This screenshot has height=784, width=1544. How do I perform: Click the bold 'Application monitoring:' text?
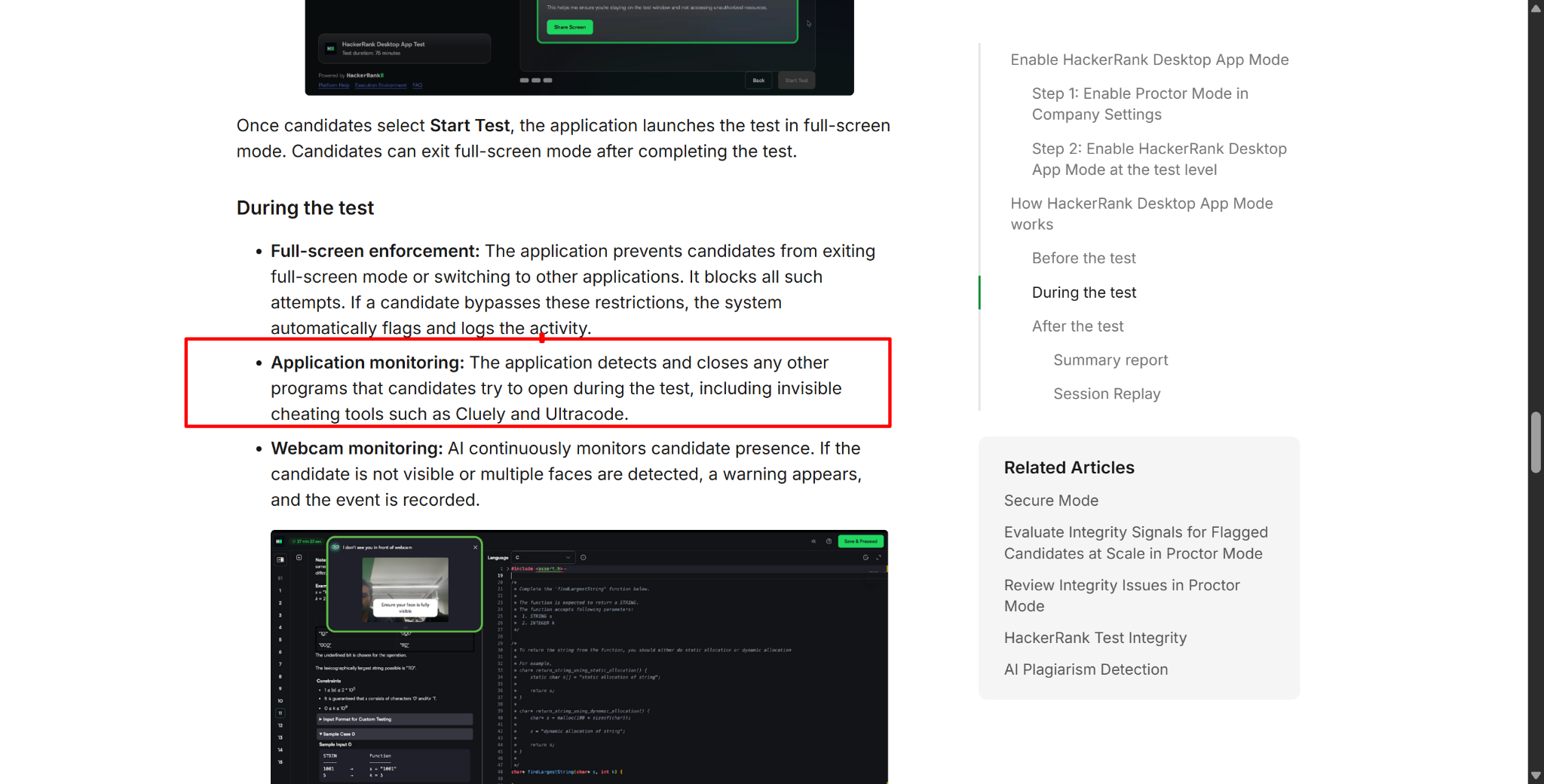point(367,363)
